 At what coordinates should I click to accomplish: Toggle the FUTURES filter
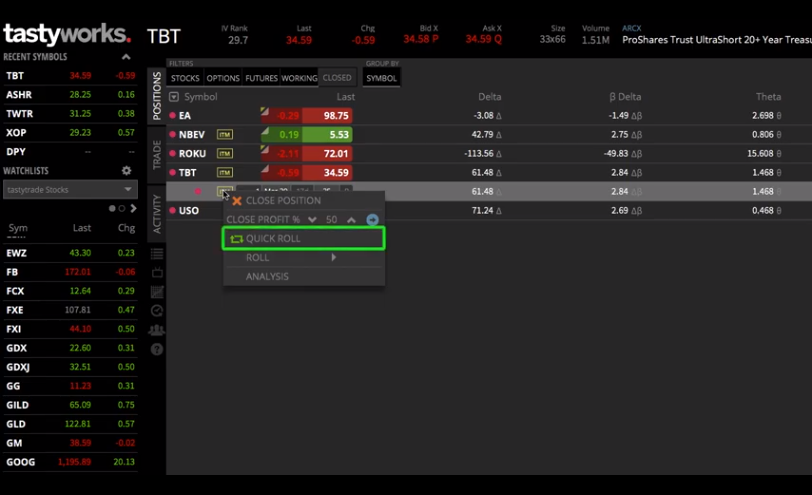pyautogui.click(x=261, y=78)
